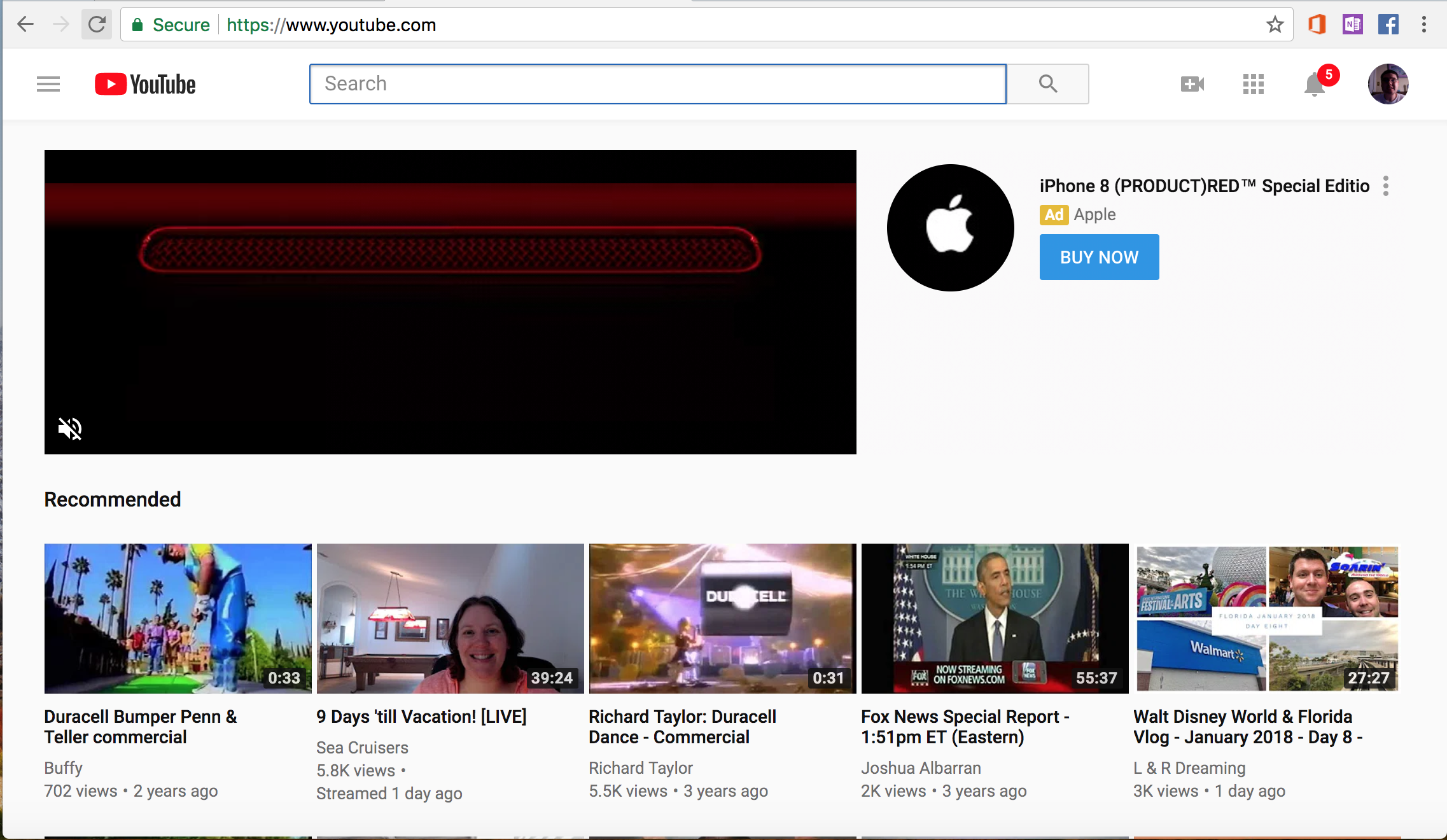Click the browser forward arrow
The height and width of the screenshot is (840, 1447).
click(61, 25)
